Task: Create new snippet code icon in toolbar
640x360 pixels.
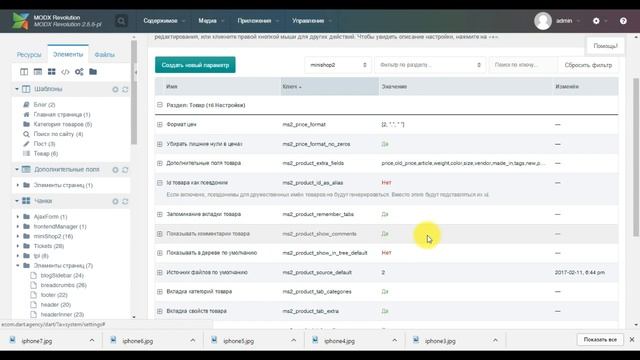Action: pyautogui.click(x=65, y=72)
